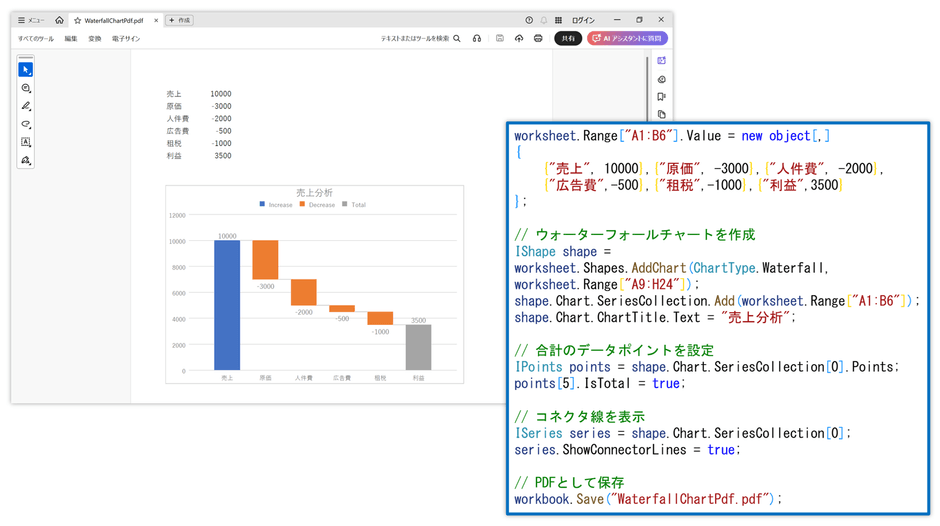Click the blue Increase legend swatch

[x=262, y=205]
